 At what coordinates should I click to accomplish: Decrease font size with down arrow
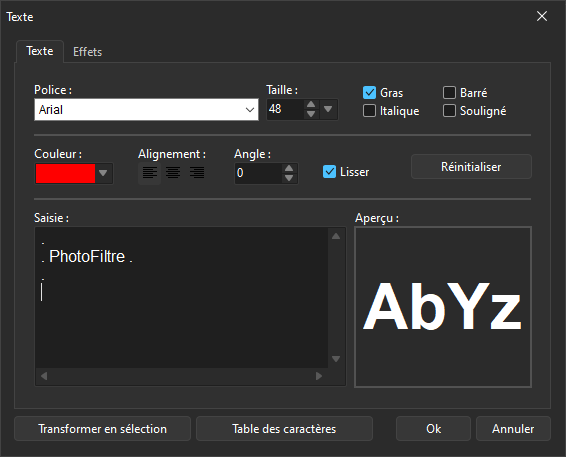tap(311, 114)
